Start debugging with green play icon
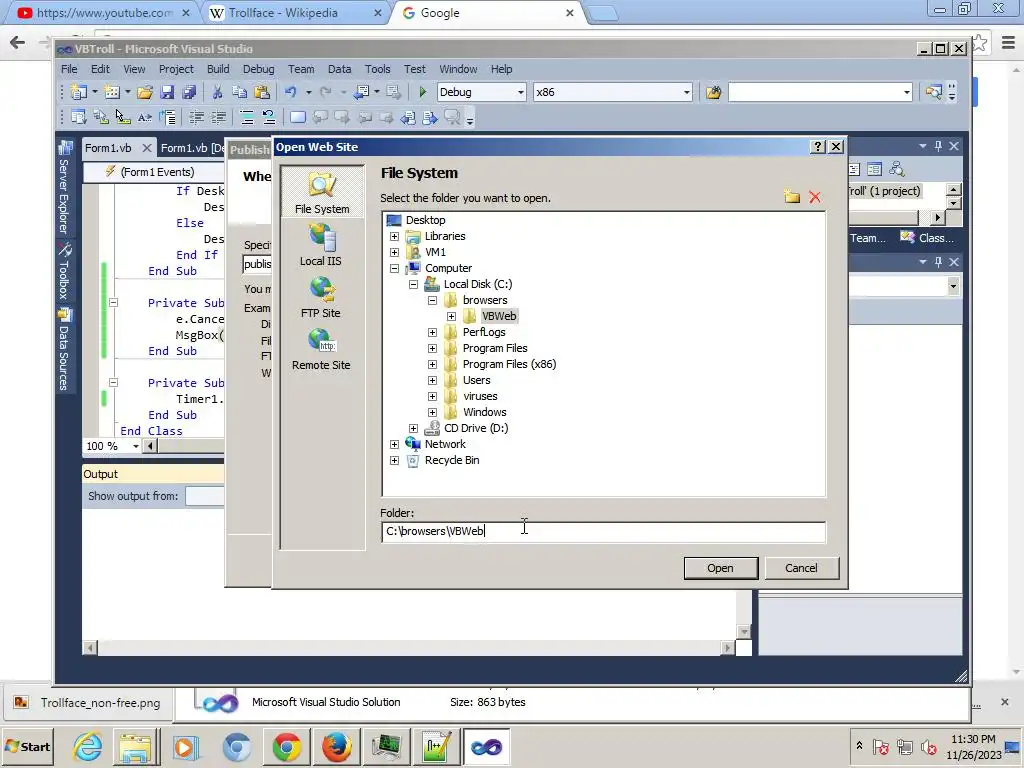1024x768 pixels. click(x=423, y=92)
